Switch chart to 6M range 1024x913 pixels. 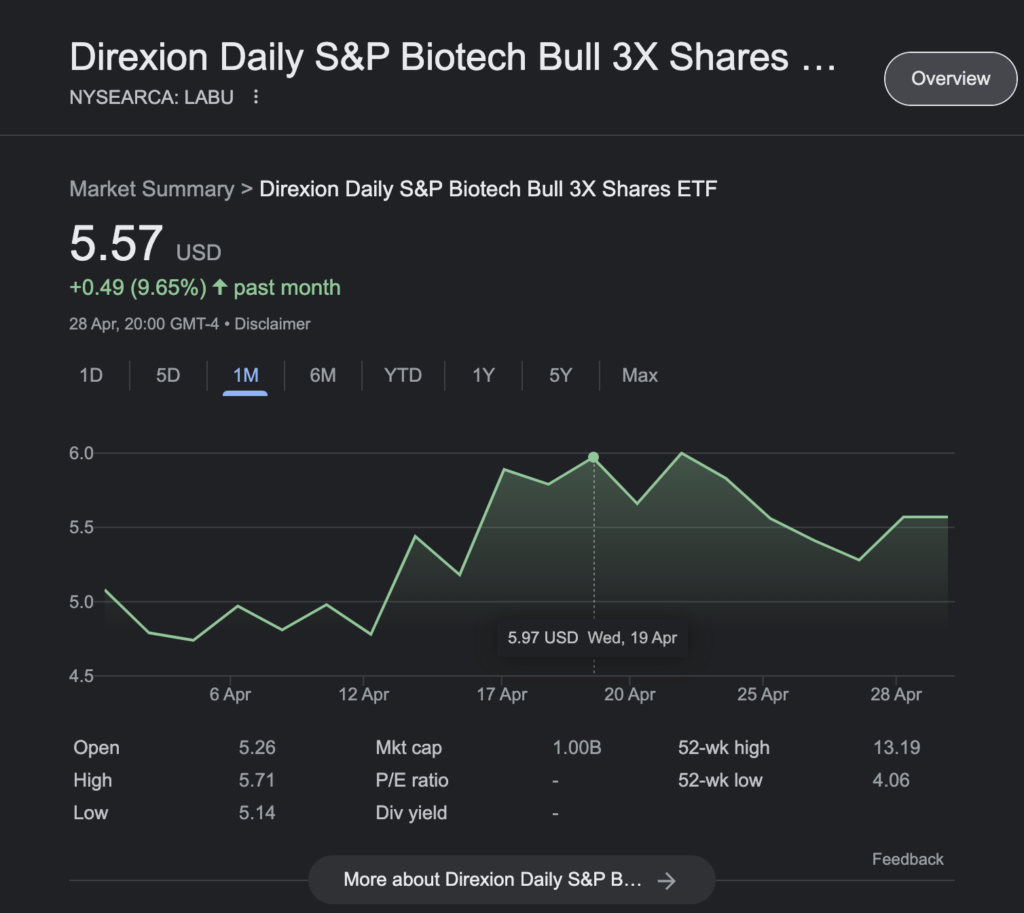coord(323,376)
